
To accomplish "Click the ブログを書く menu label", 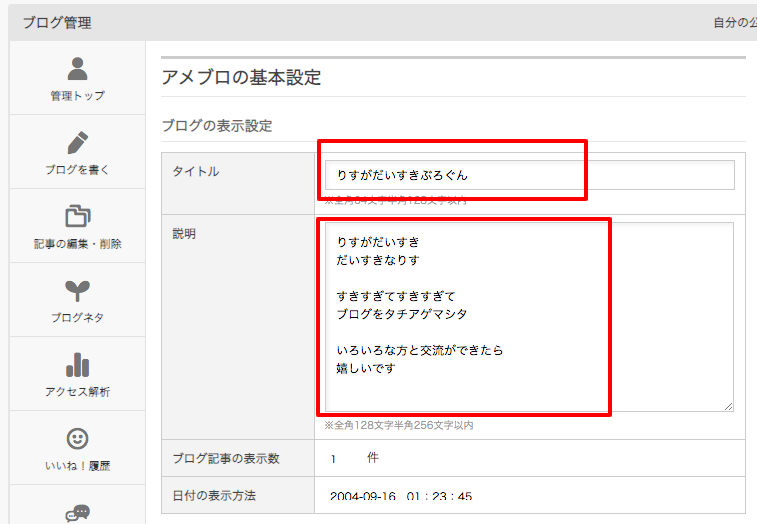I will [77, 170].
